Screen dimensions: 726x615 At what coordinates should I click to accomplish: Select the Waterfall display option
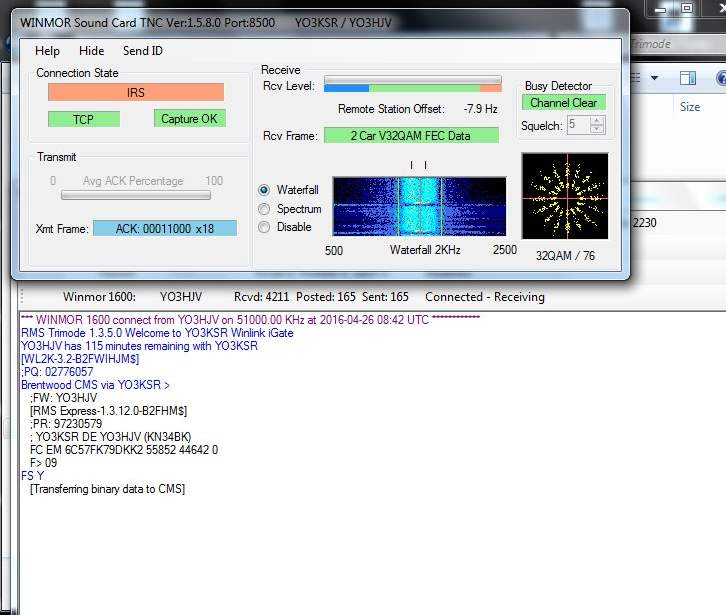point(264,190)
